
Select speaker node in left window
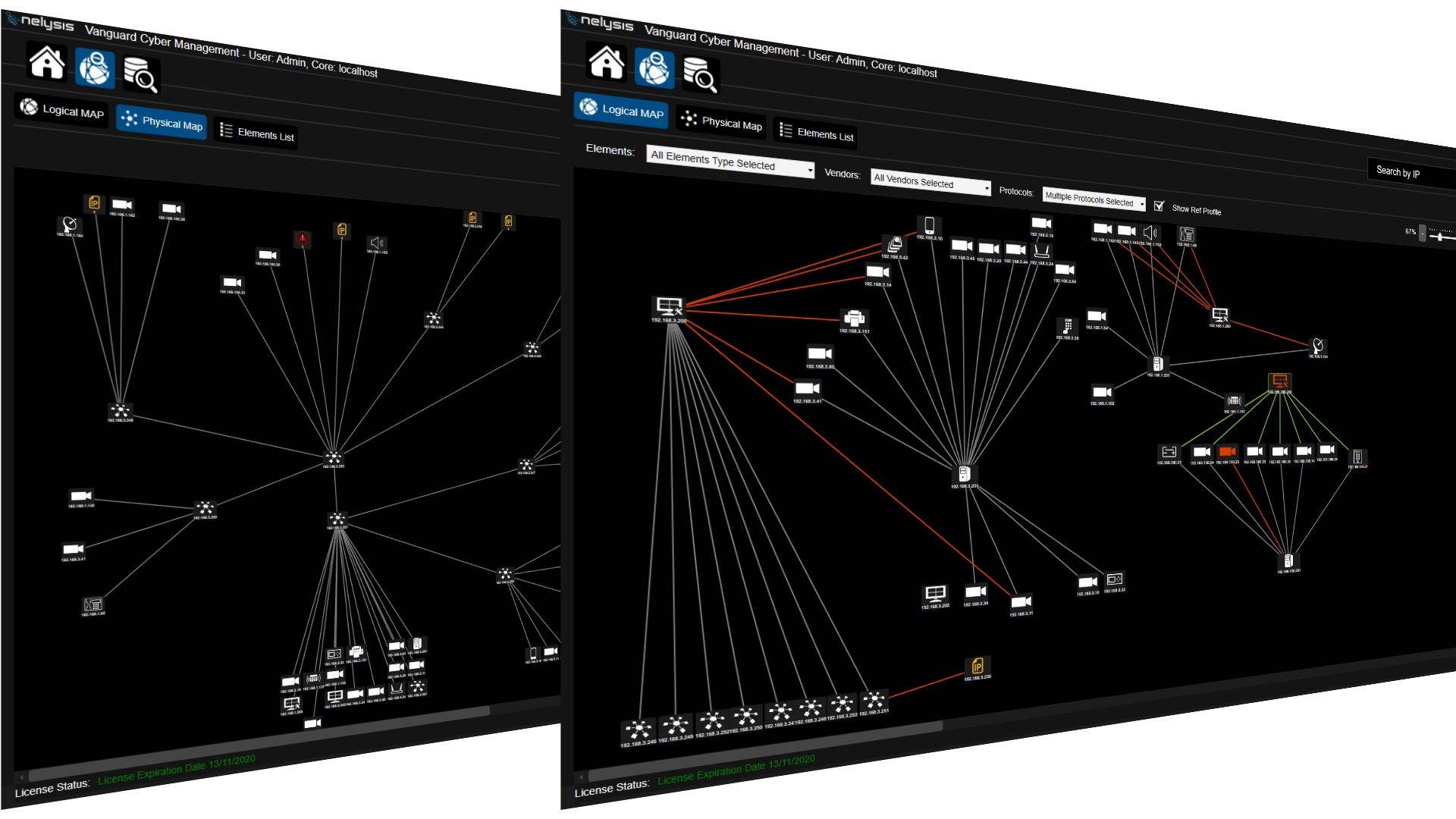click(x=377, y=244)
